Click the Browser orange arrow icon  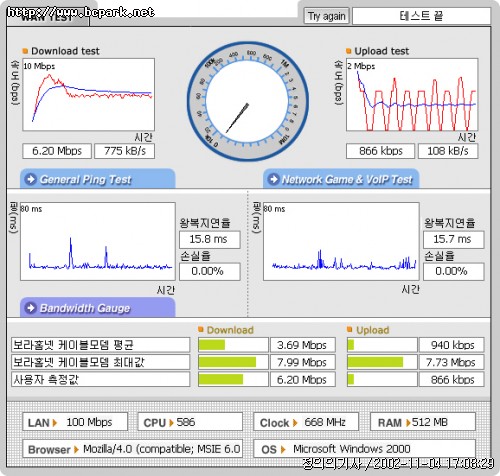pos(76,450)
